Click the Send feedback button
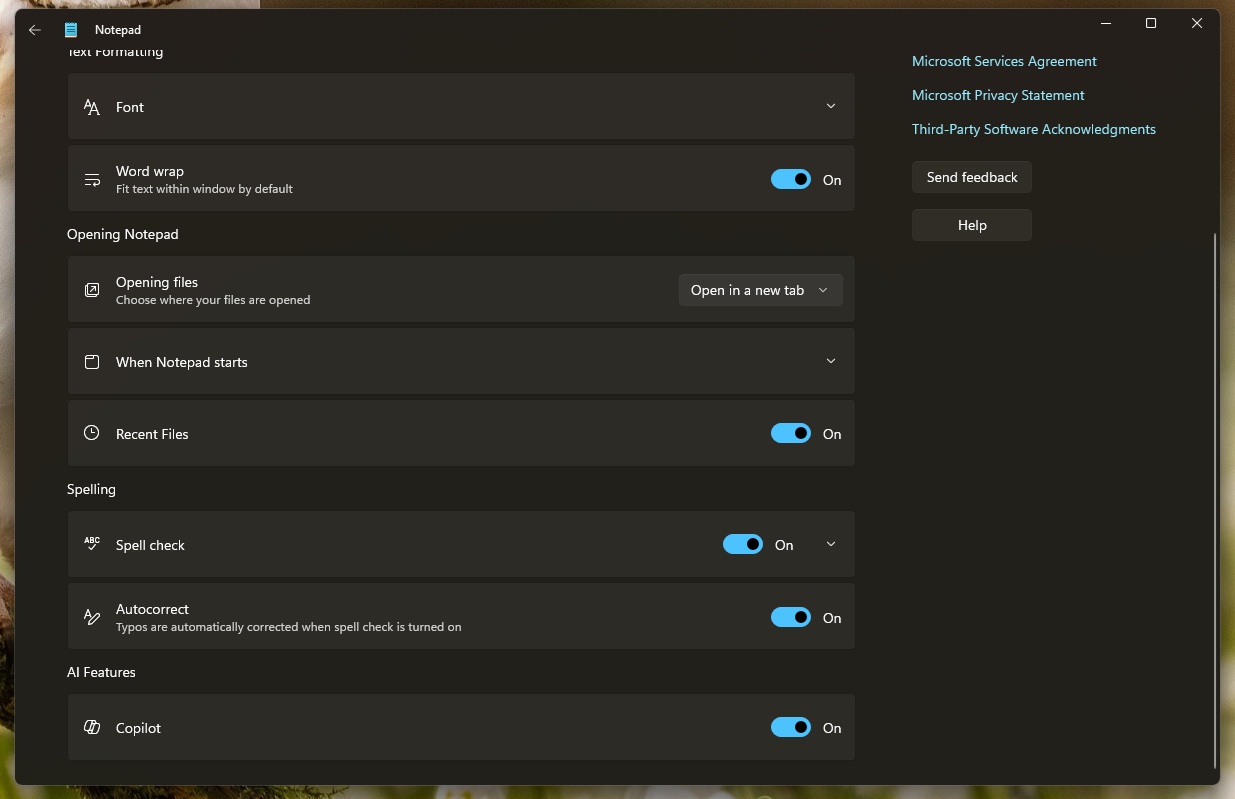 (x=970, y=177)
